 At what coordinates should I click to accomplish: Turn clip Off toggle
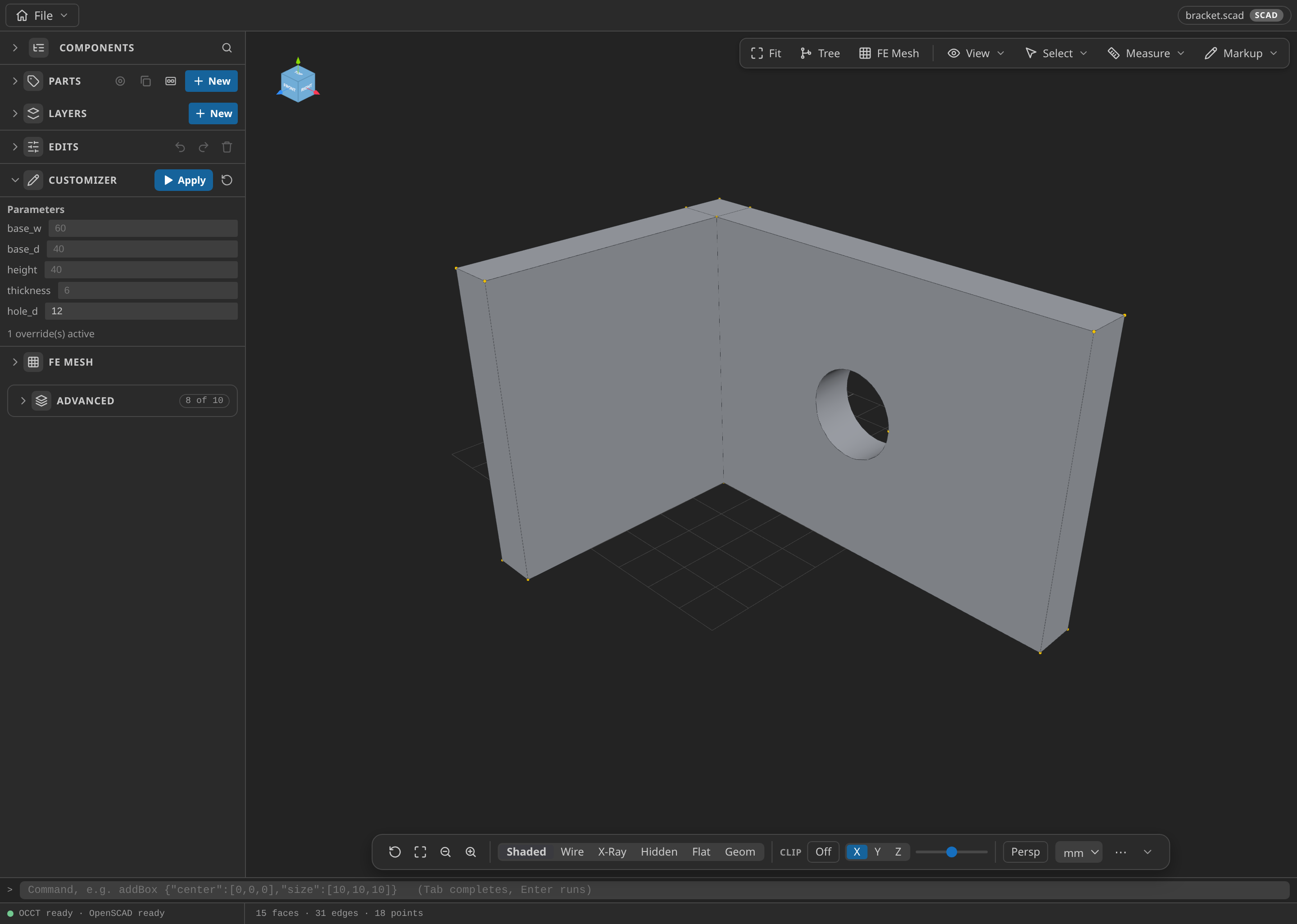(823, 852)
